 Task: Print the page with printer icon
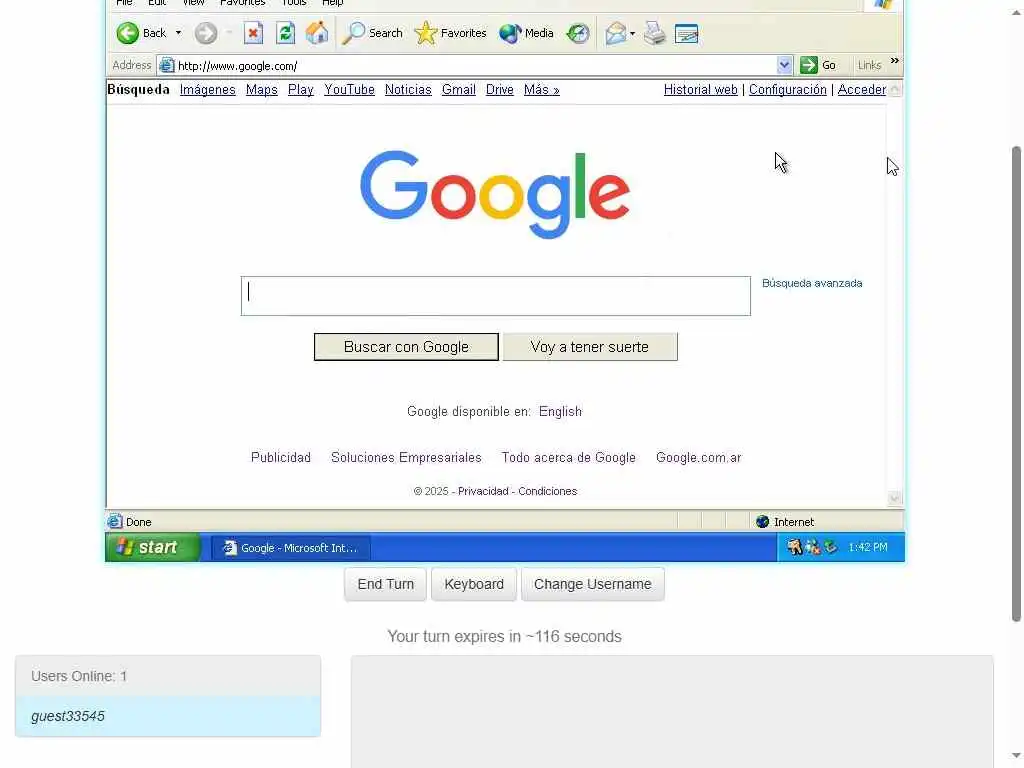tap(654, 33)
